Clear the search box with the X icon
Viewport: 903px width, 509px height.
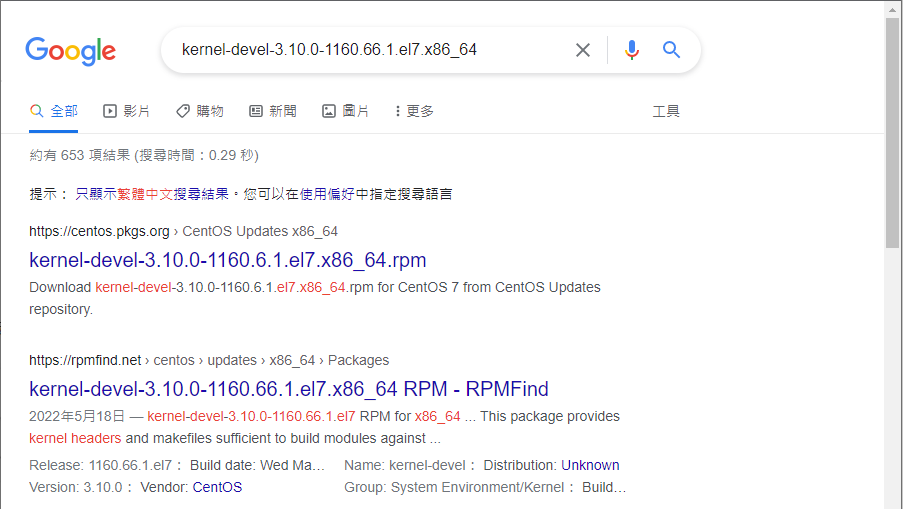click(x=583, y=50)
